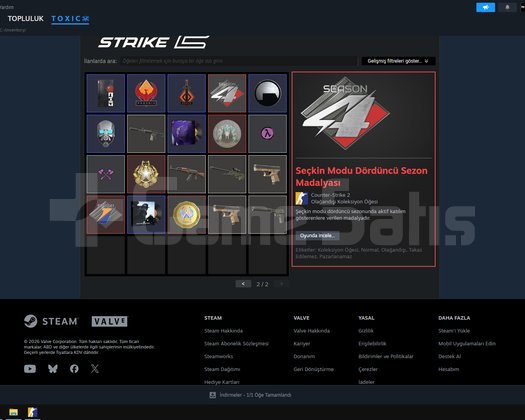Select the crossed pink axes item
This screenshot has height=420, width=525.
(x=106, y=174)
